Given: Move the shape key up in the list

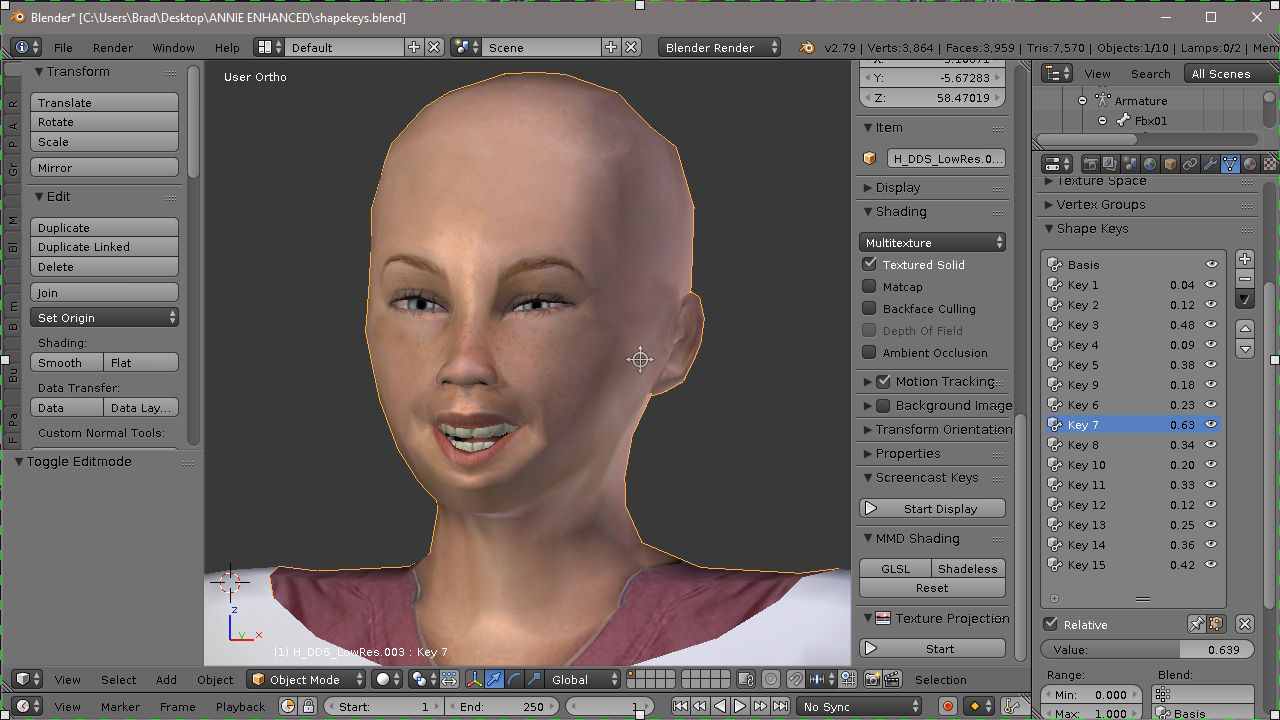Looking at the screenshot, I should point(1245,328).
